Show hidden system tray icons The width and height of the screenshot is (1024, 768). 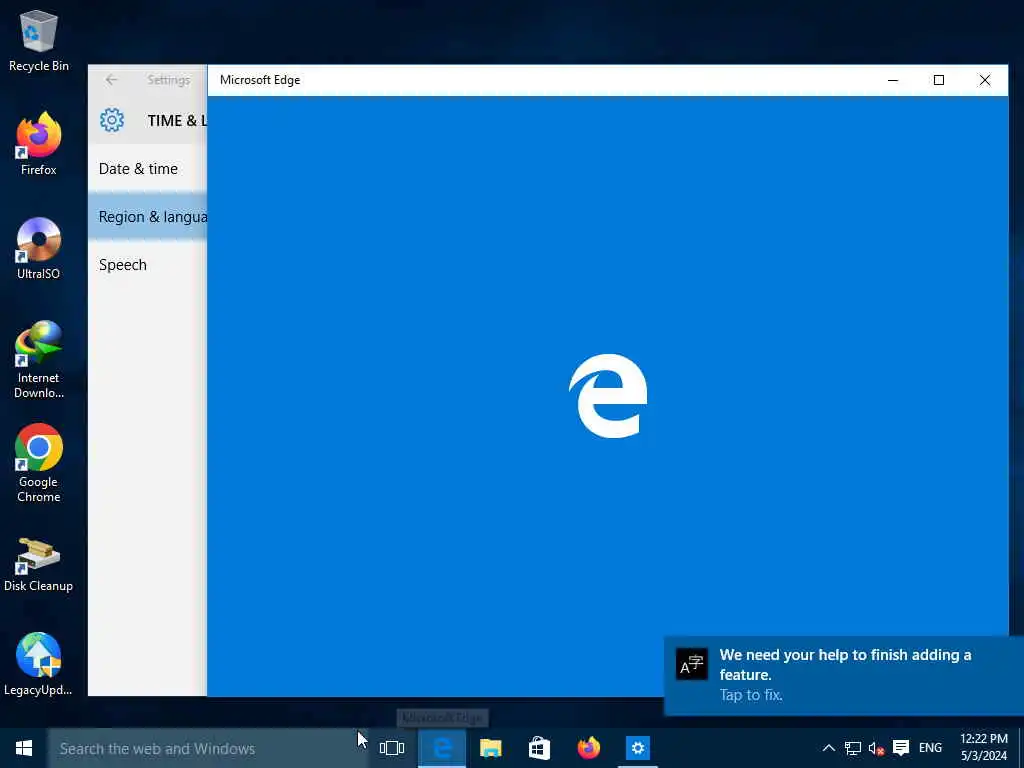828,748
